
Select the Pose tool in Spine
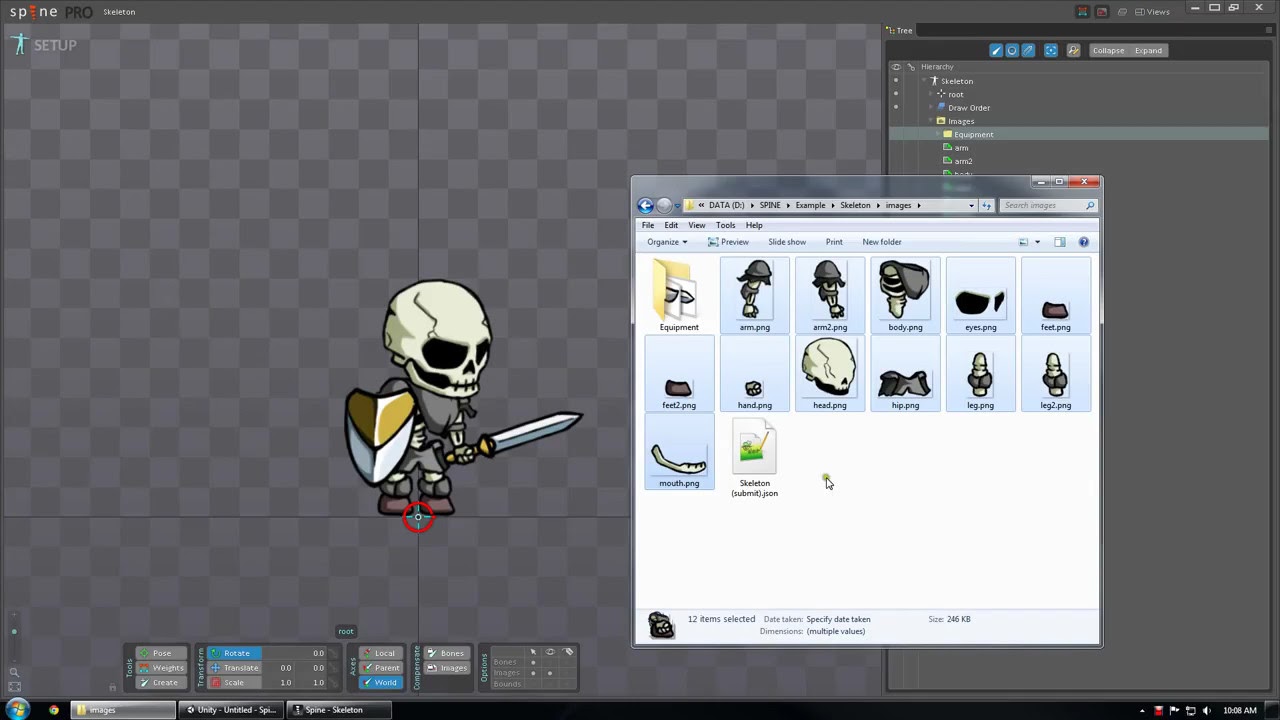(160, 653)
